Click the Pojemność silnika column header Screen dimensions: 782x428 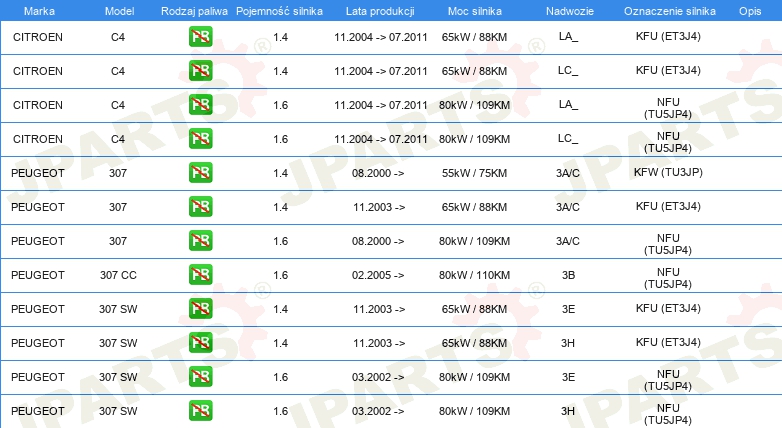pyautogui.click(x=279, y=11)
